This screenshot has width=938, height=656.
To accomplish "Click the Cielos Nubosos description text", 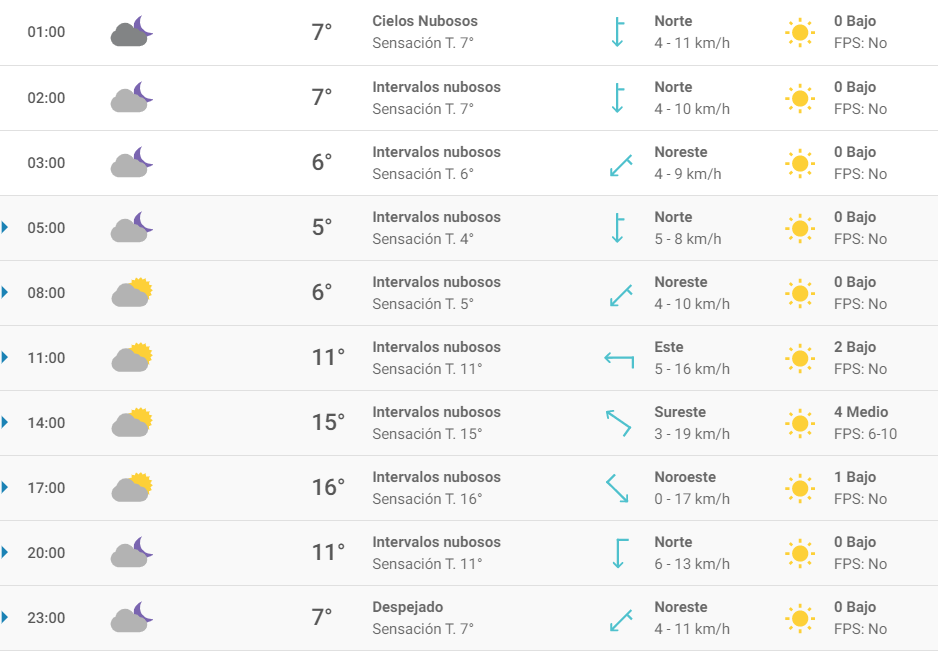I will (425, 21).
